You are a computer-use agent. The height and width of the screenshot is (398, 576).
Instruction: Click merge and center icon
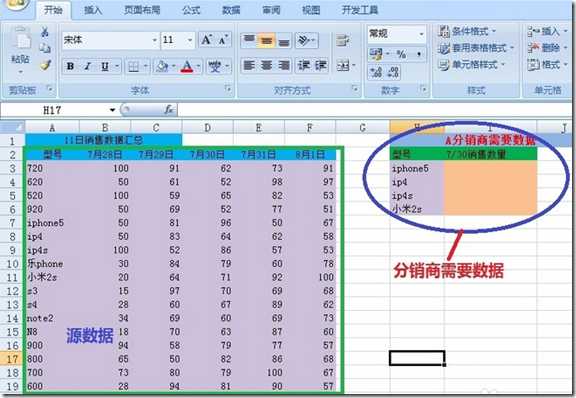pos(343,66)
